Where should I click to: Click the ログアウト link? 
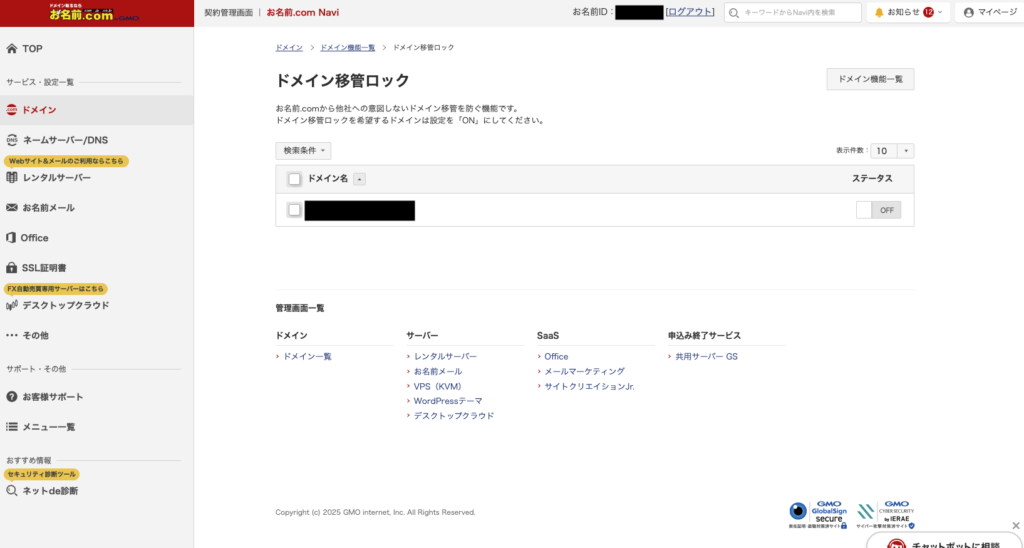(690, 12)
